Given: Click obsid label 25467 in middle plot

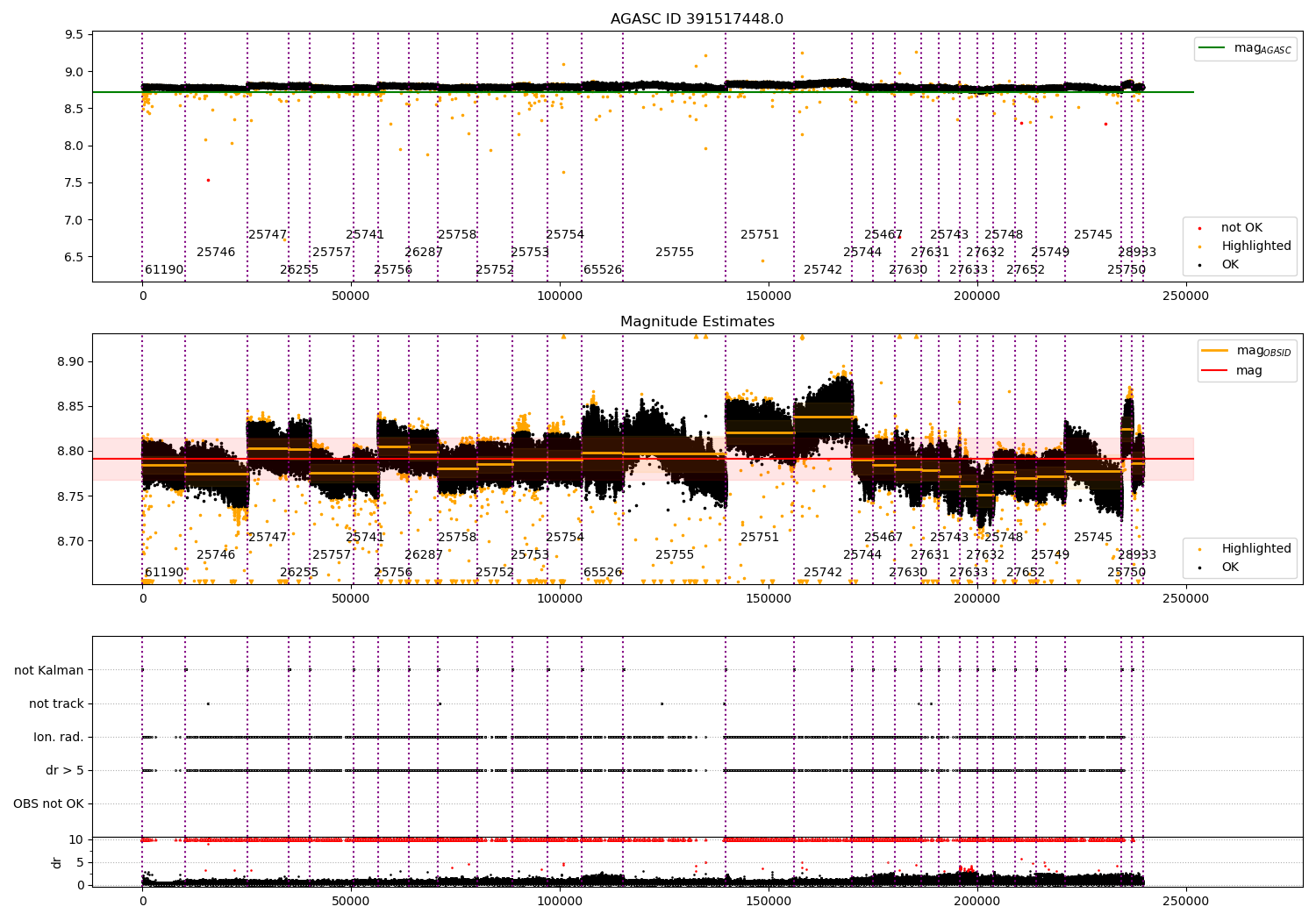Looking at the screenshot, I should coord(883,538).
